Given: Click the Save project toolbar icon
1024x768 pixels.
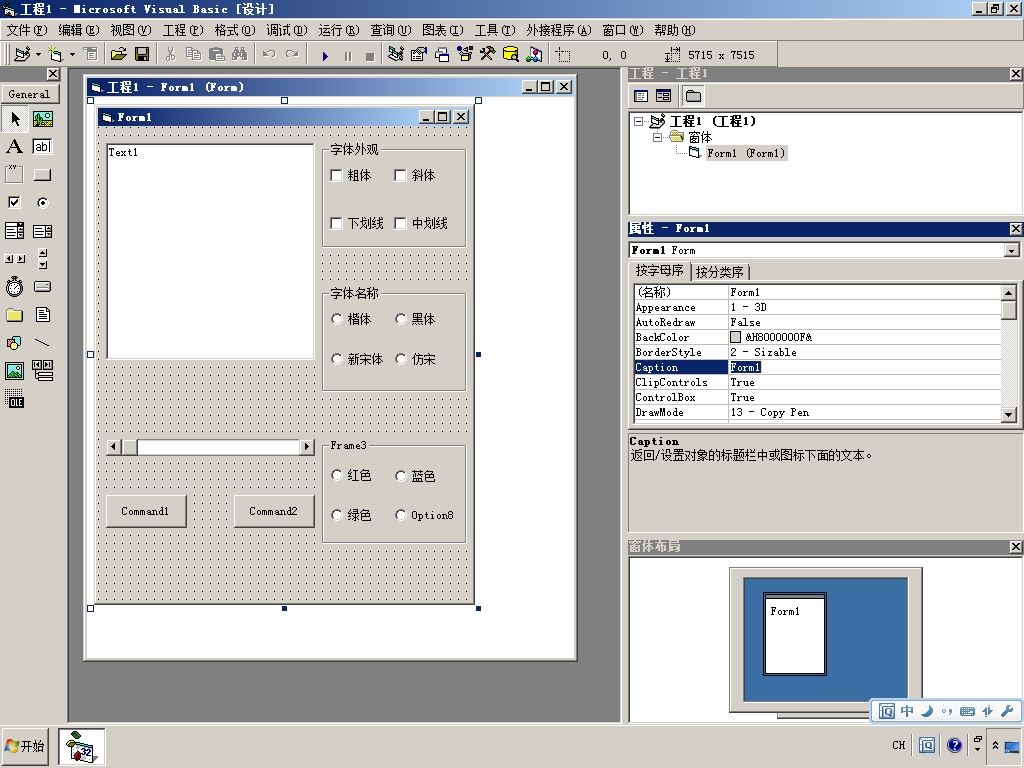Looking at the screenshot, I should [x=142, y=55].
